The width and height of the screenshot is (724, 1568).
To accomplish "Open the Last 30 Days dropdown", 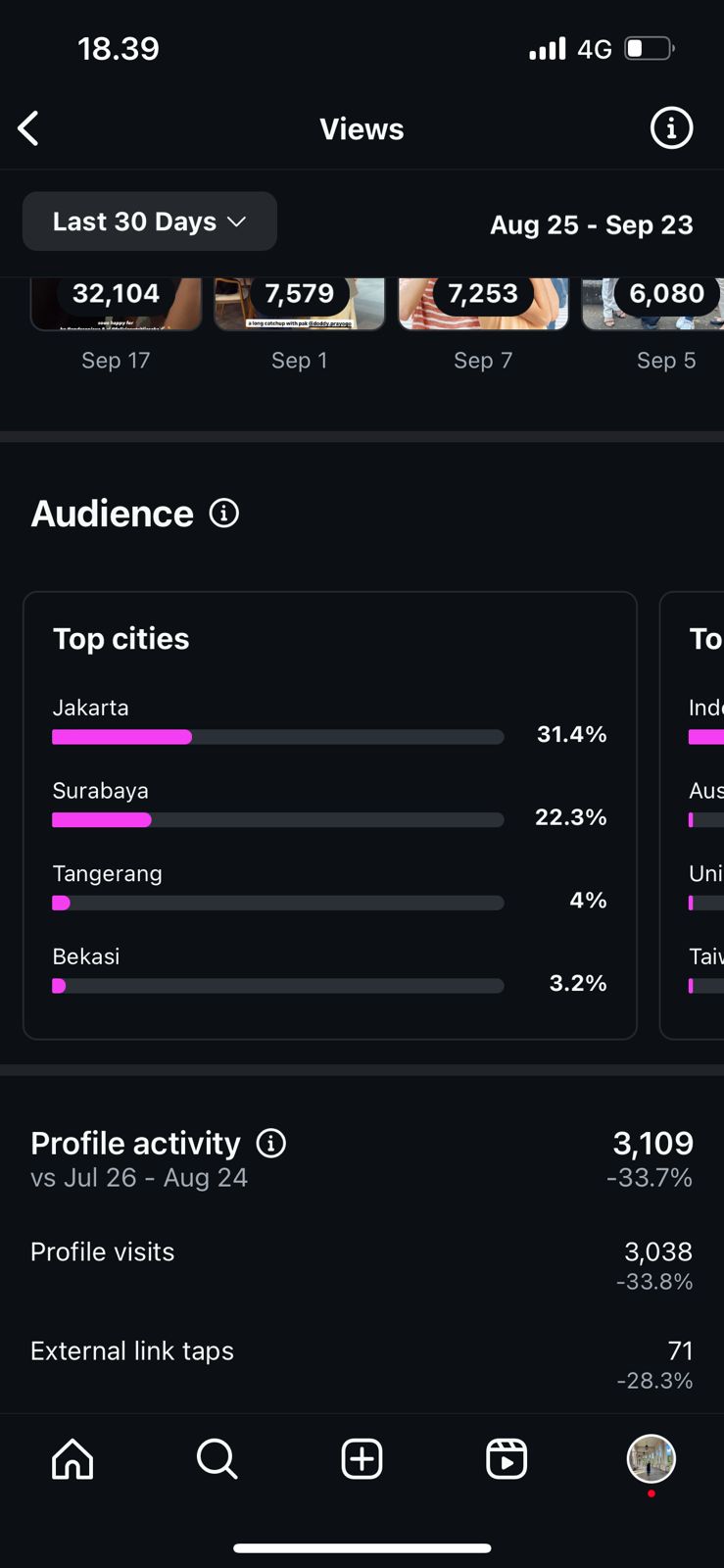I will coord(150,221).
